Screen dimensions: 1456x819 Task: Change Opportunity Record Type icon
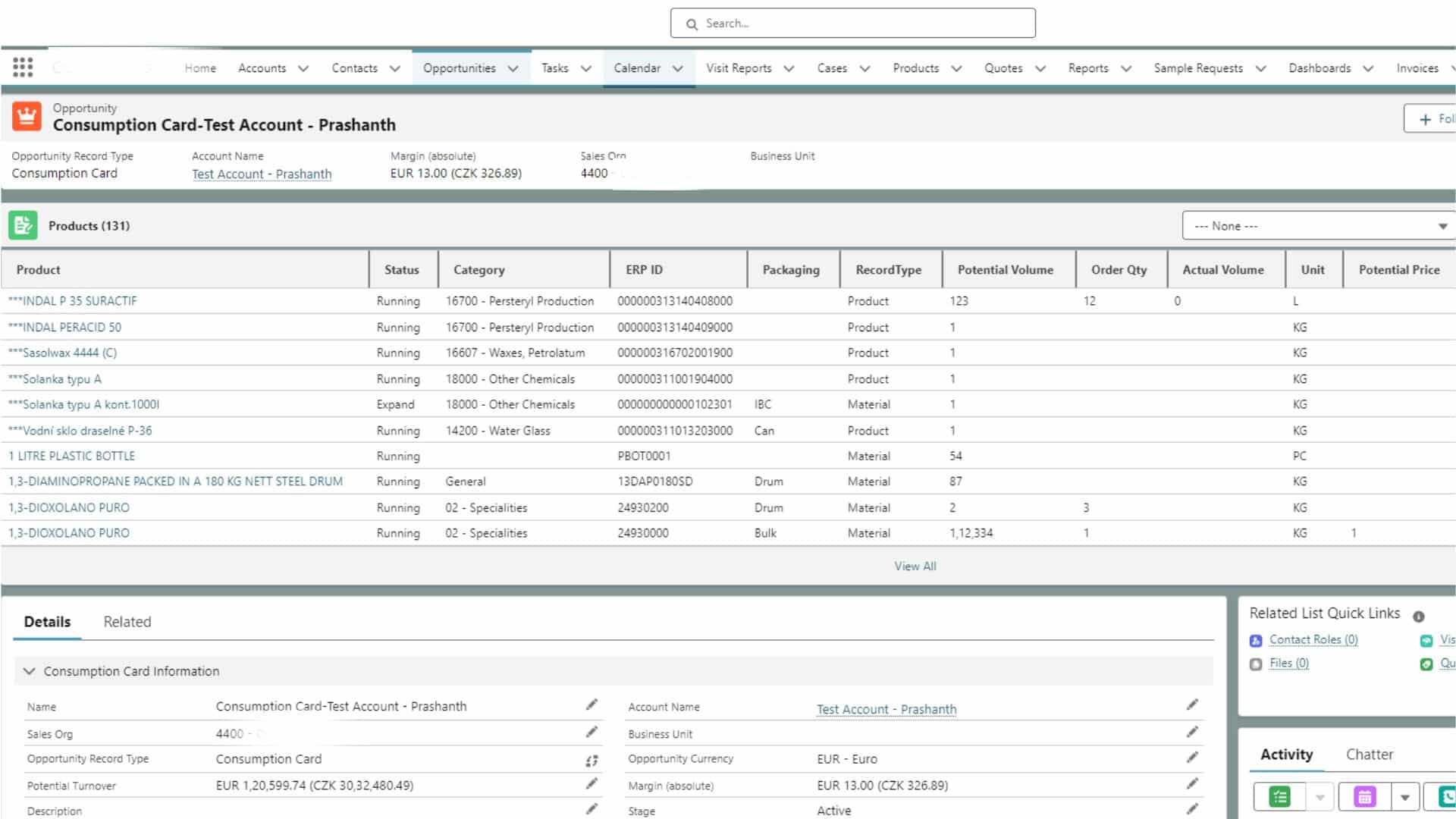(x=591, y=760)
